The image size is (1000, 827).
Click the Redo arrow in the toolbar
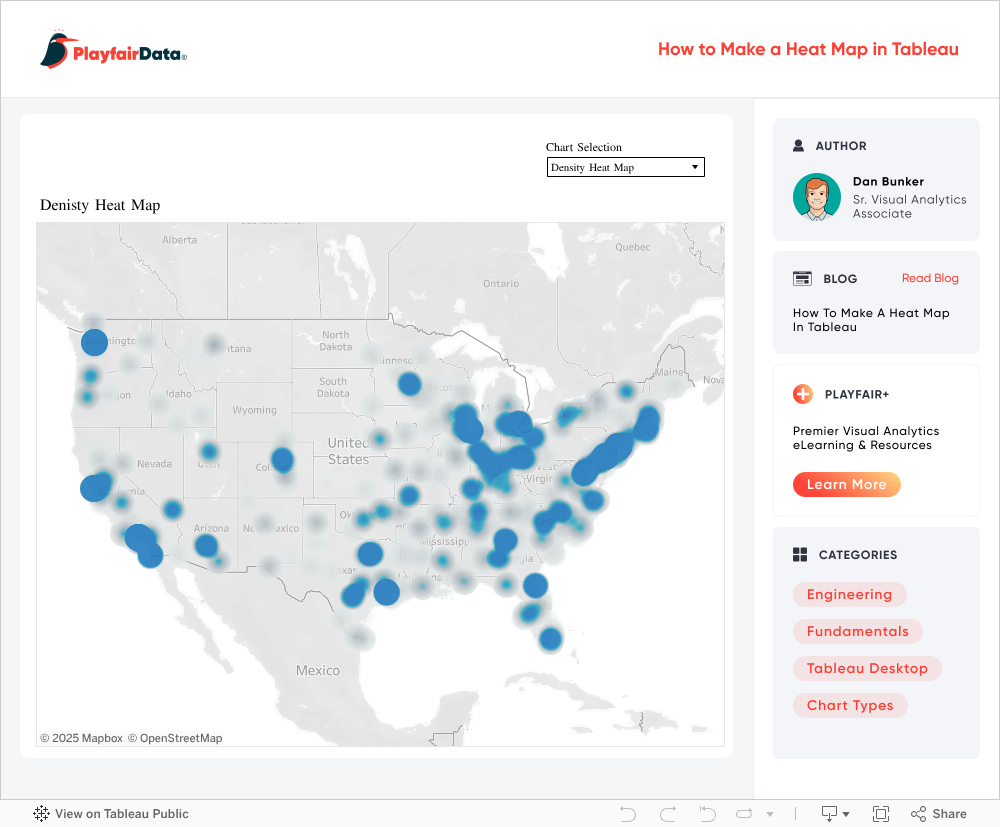pos(668,814)
